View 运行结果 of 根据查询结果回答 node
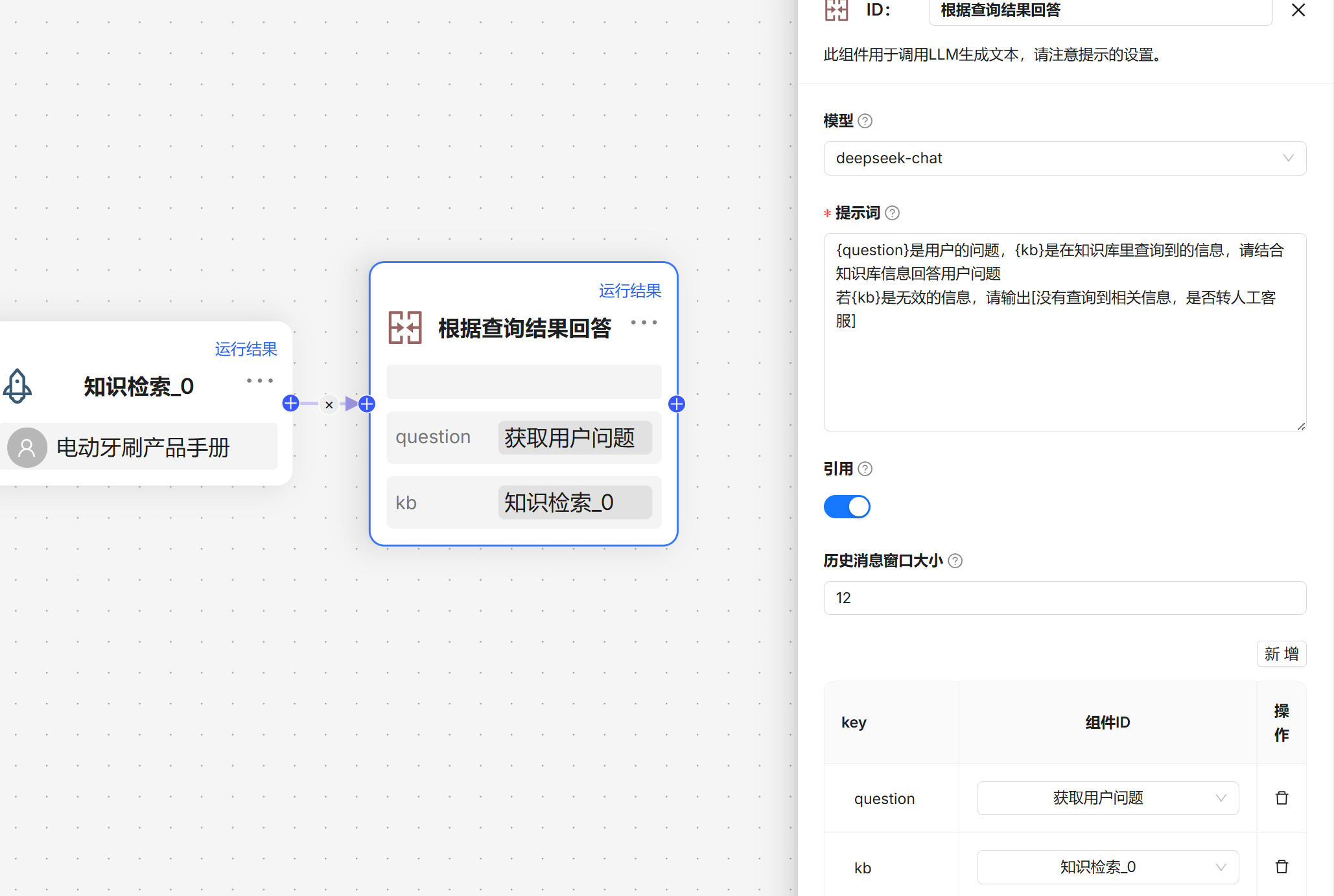 click(x=629, y=292)
